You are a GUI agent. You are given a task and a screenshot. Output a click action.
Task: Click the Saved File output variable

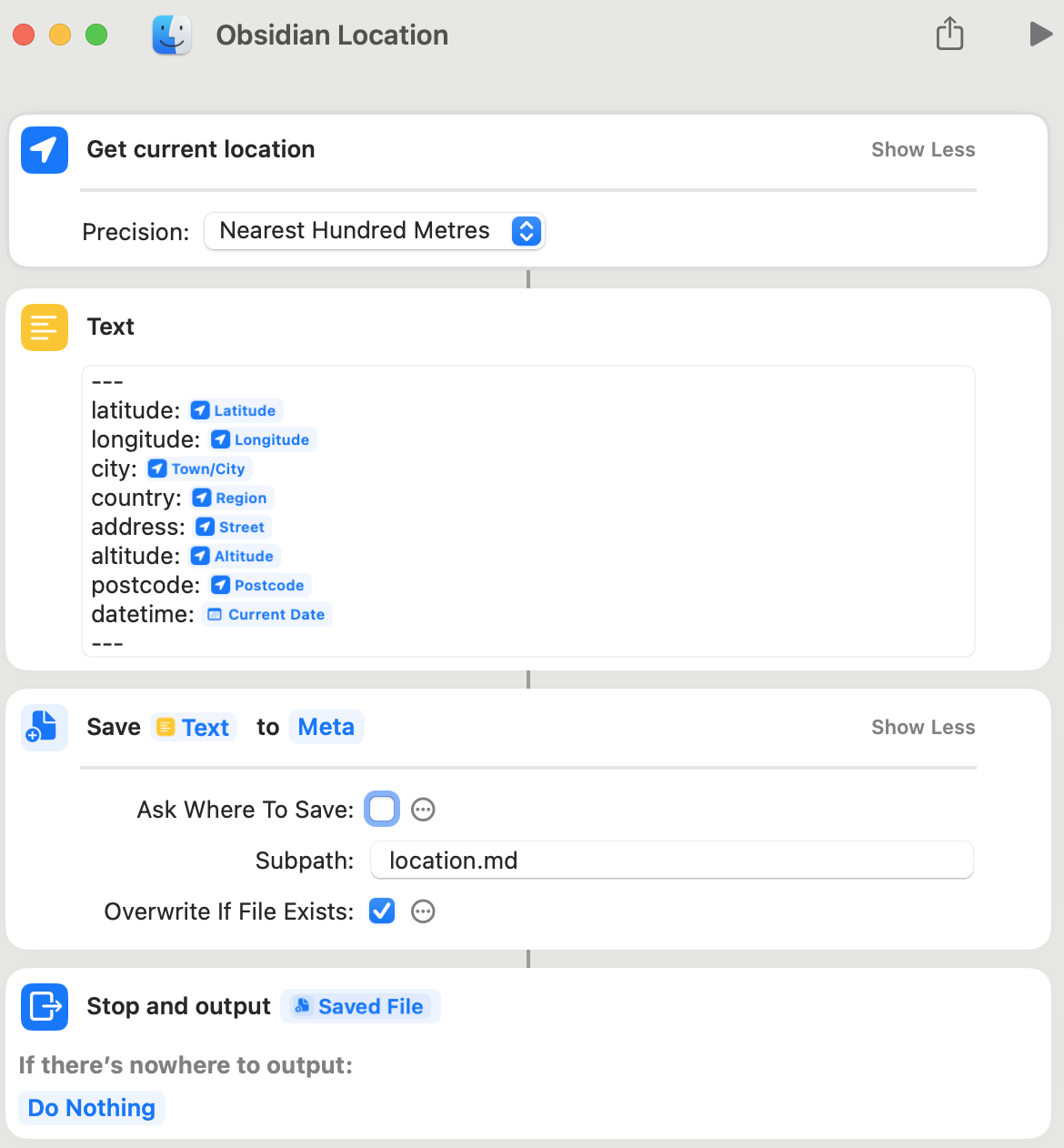coord(360,1007)
